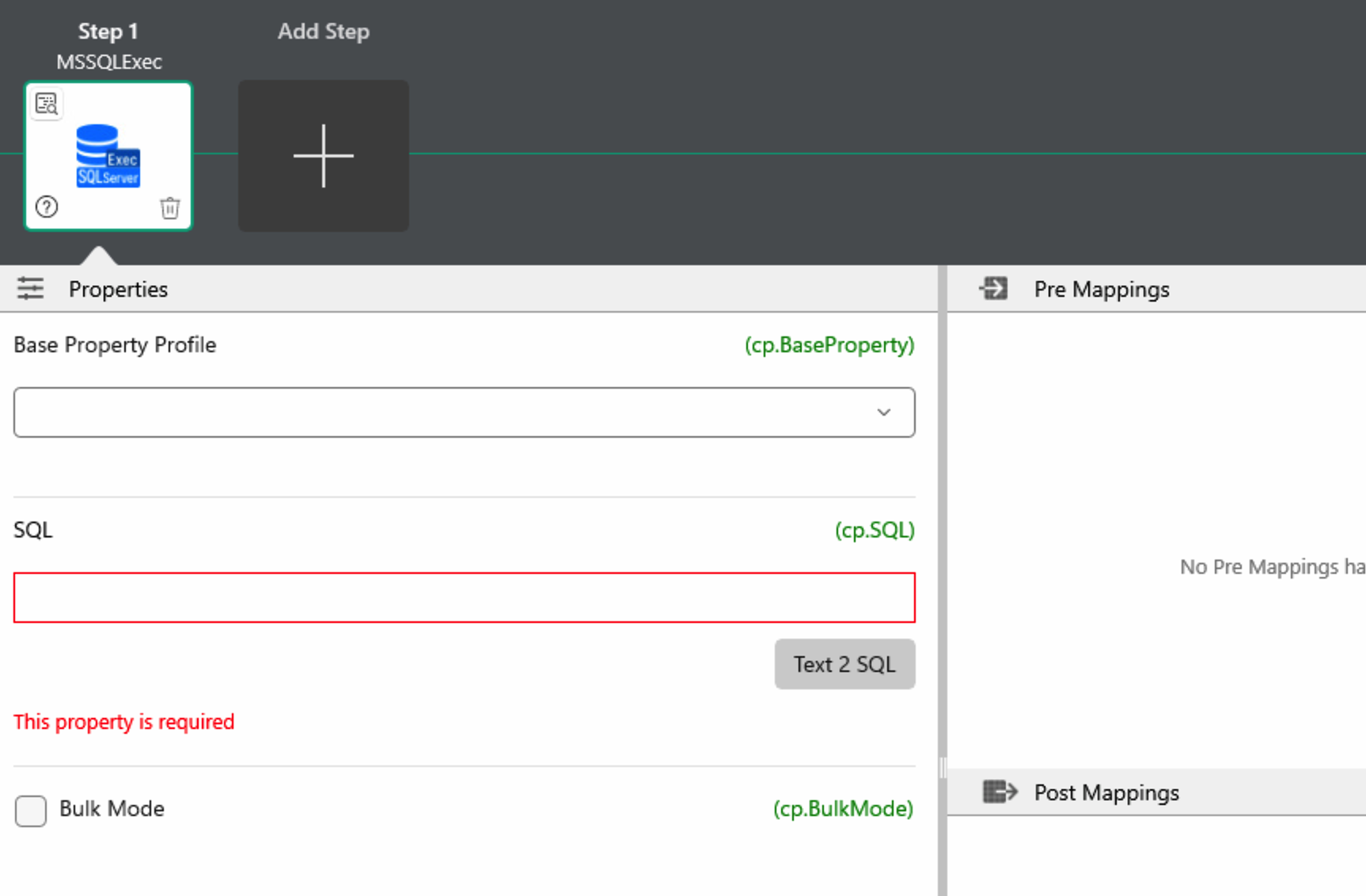Screen dimensions: 1366x896
Task: Expand the Post Mappings section header
Action: coord(1106,792)
